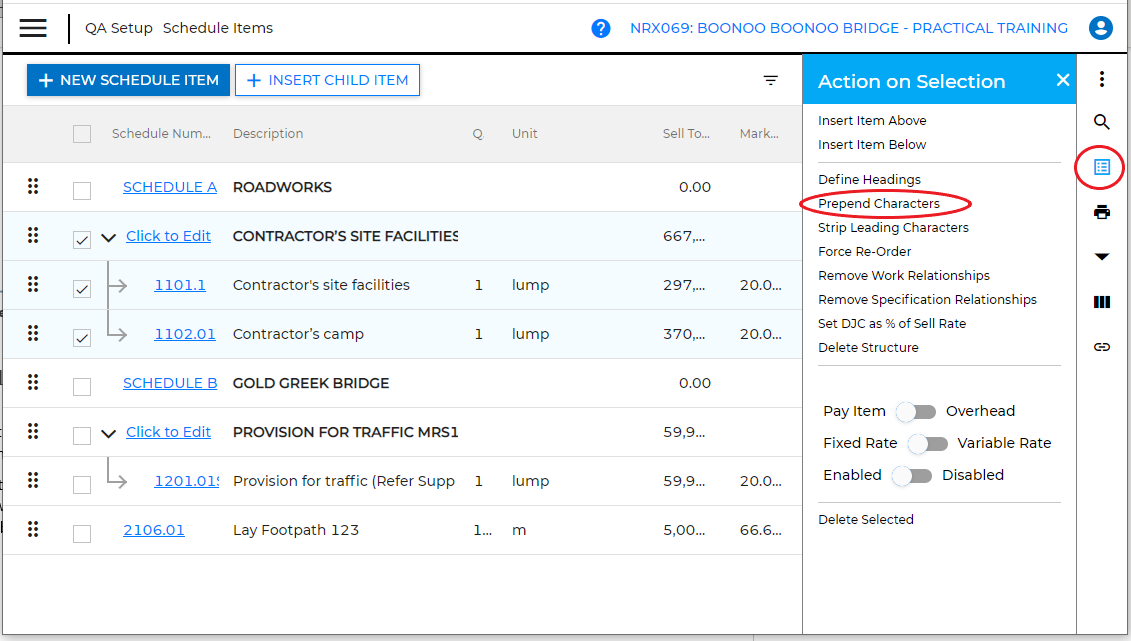This screenshot has width=1131, height=641.
Task: Sort by the Description column header
Action: tap(268, 133)
